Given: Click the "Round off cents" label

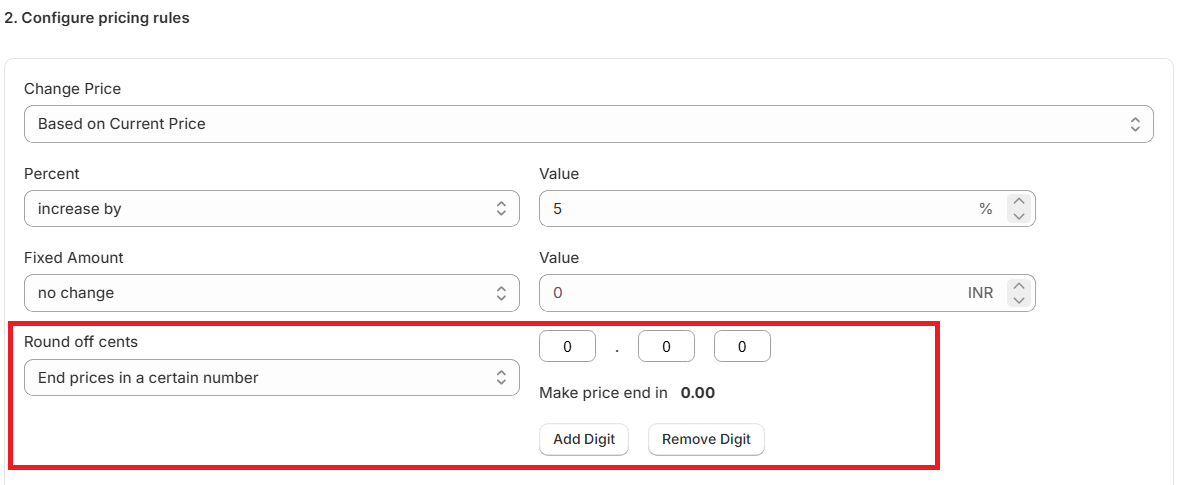Looking at the screenshot, I should pyautogui.click(x=81, y=342).
